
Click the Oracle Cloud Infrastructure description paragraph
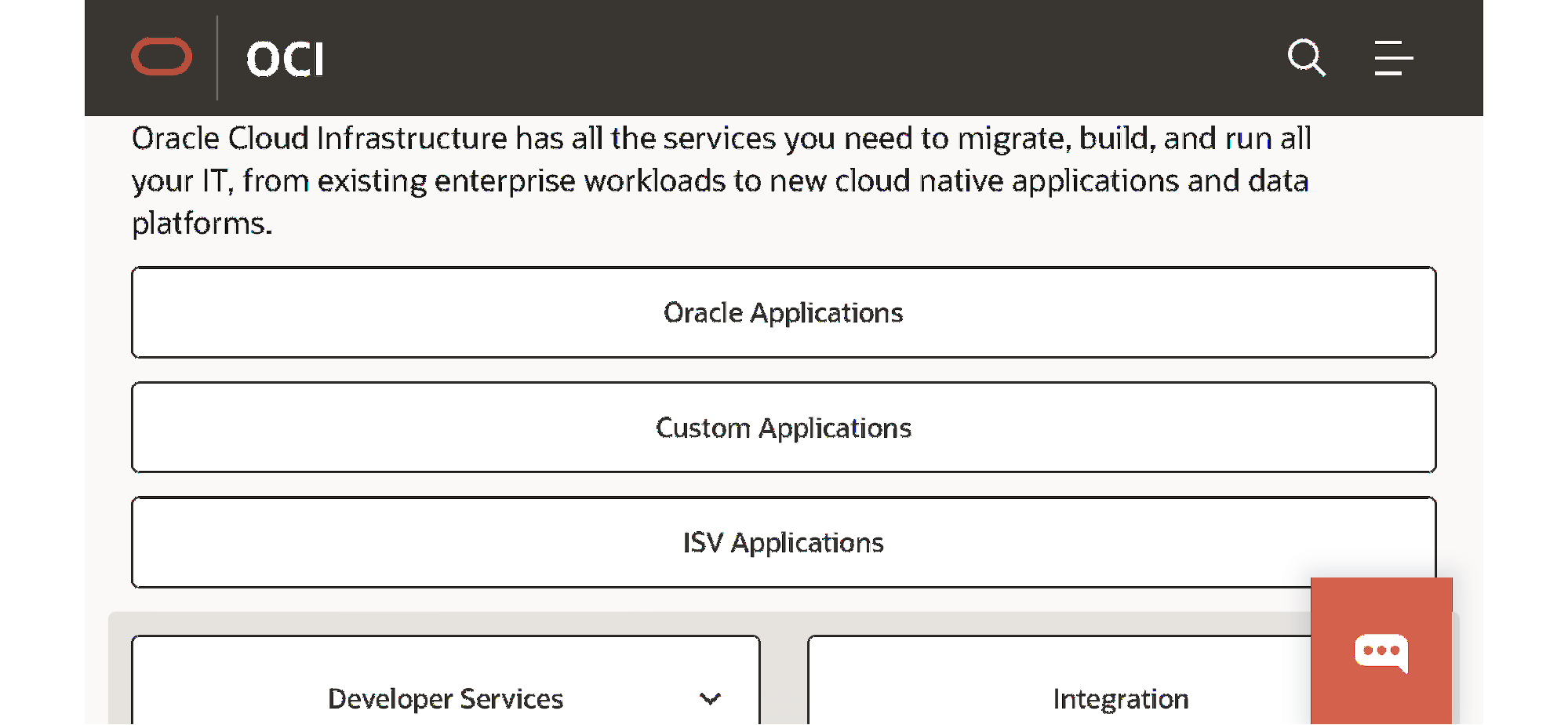(721, 180)
